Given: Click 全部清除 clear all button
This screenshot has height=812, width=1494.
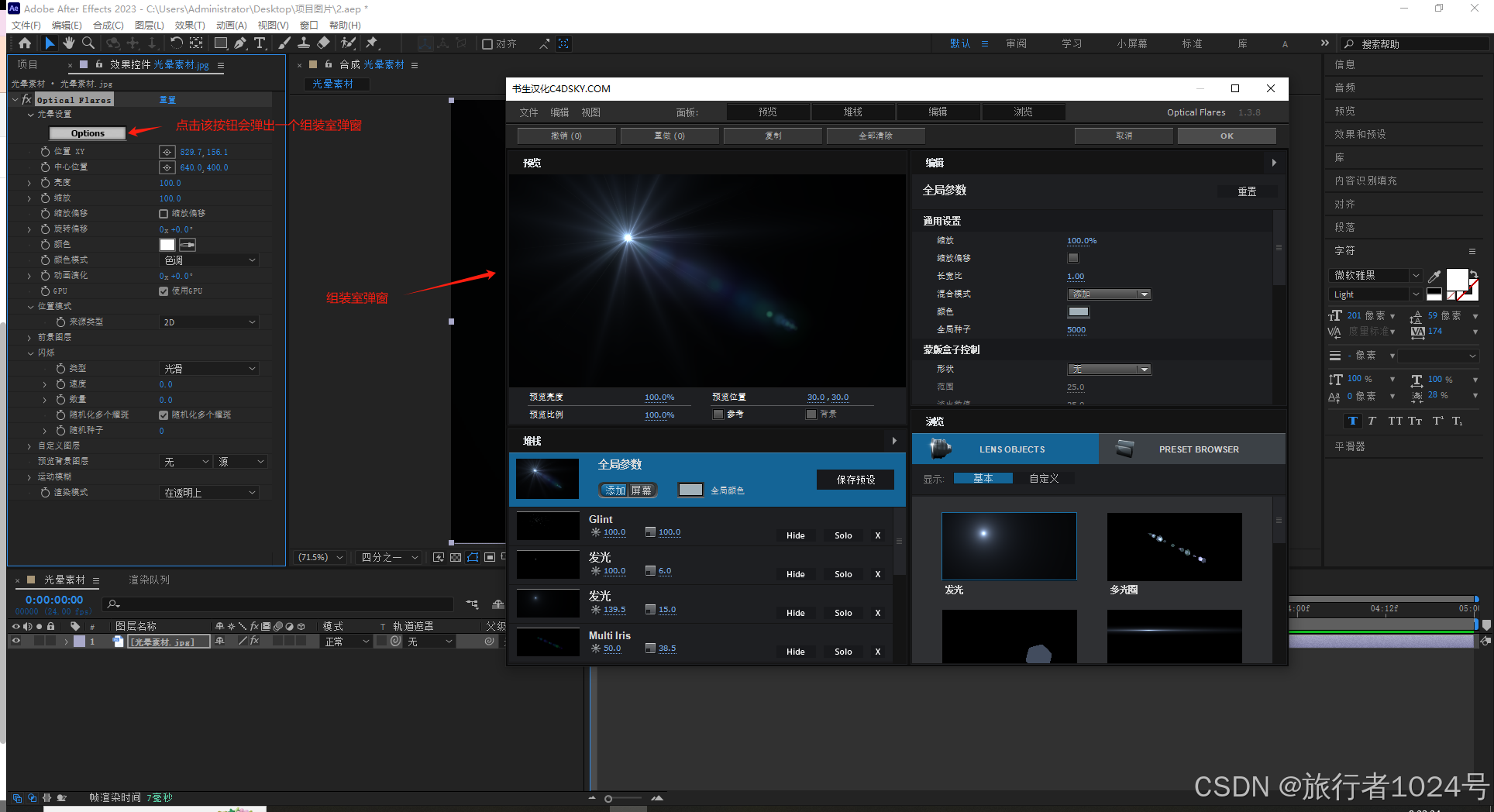Looking at the screenshot, I should click(x=876, y=136).
